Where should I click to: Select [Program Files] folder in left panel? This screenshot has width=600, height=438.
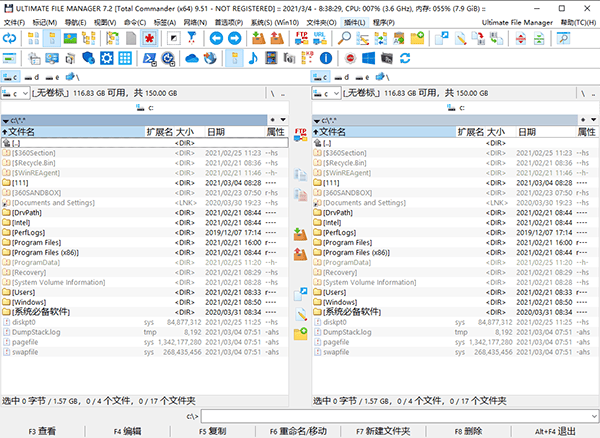(x=145, y=243)
